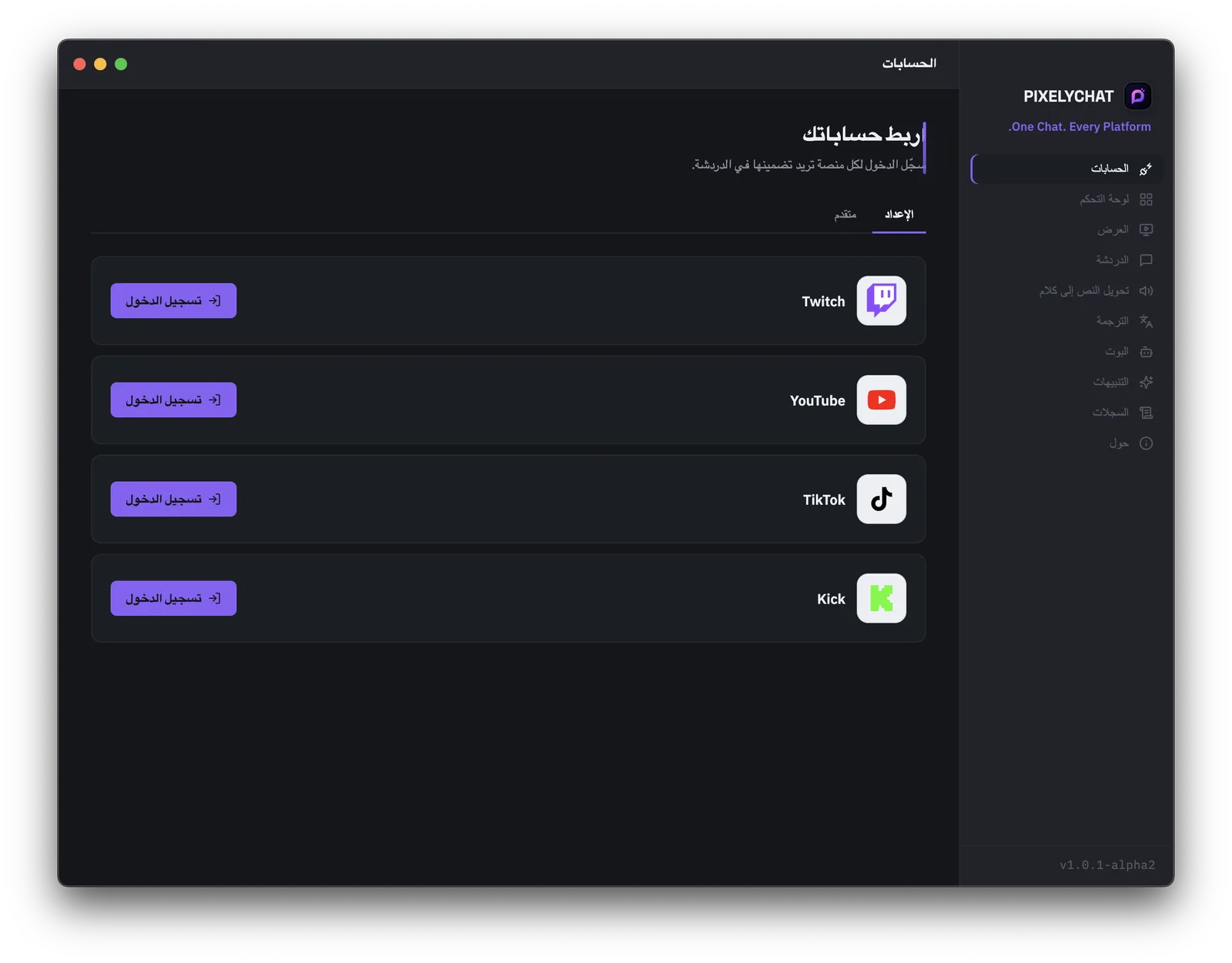Open تحويل النص إلى كلام sidebar item
This screenshot has height=963, width=1232.
(1066, 291)
